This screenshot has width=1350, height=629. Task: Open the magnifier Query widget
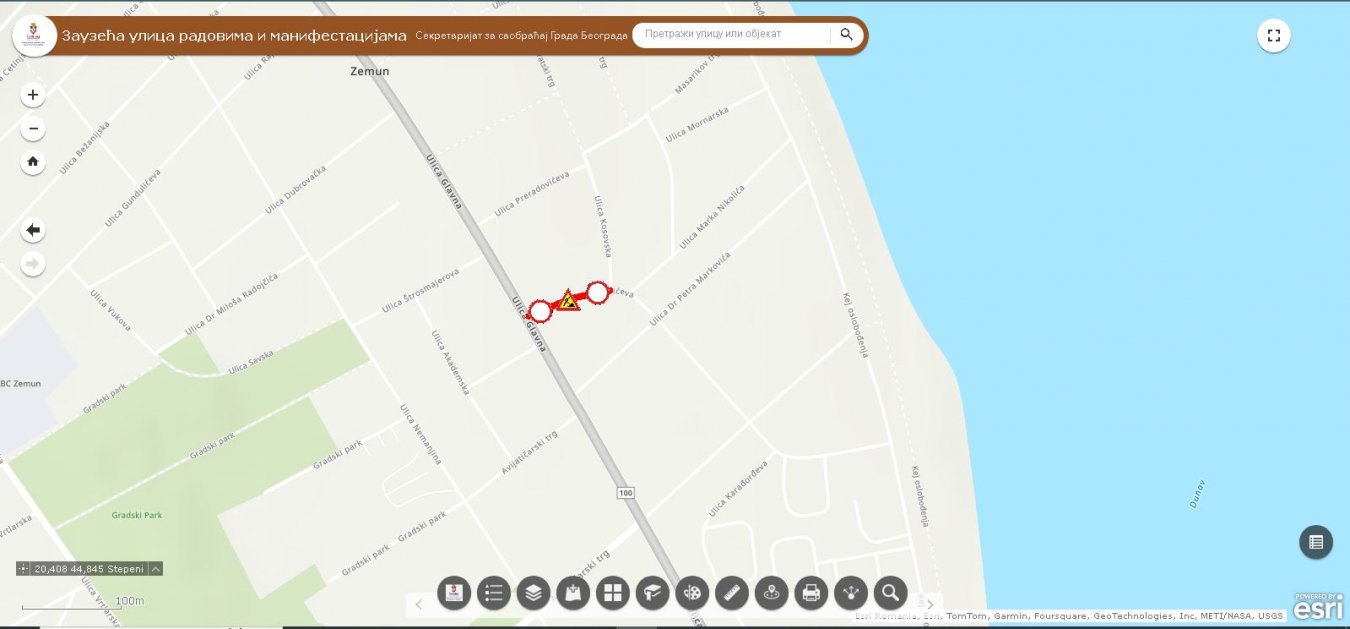tap(890, 593)
